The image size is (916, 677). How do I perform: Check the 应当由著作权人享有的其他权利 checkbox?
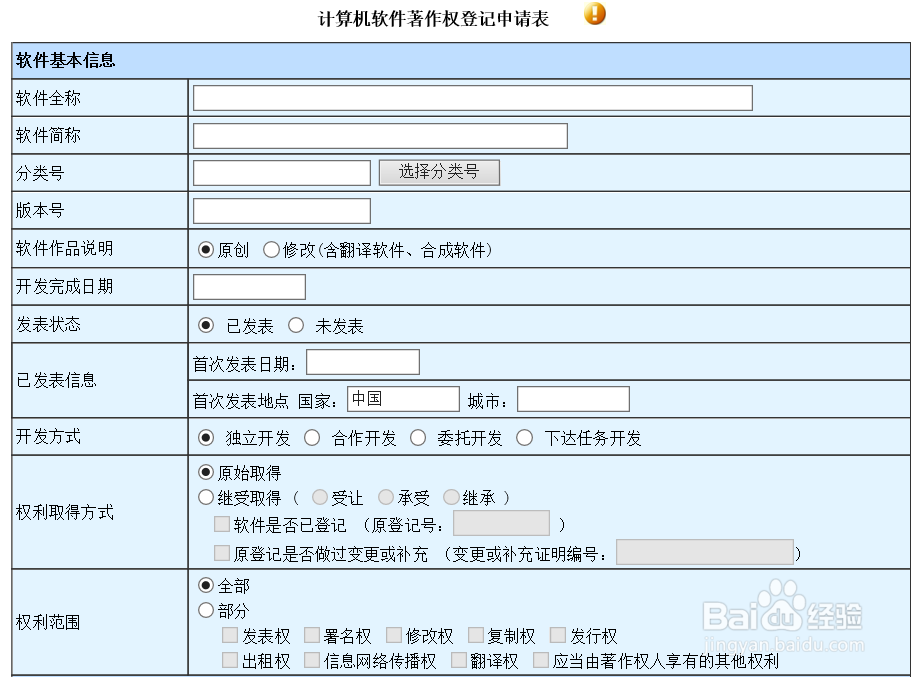(542, 660)
